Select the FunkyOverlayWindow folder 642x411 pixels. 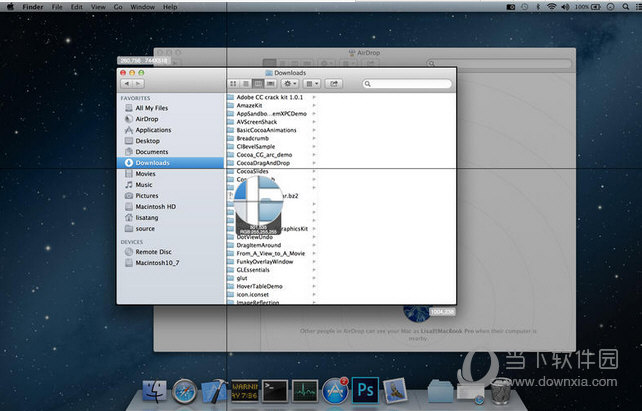click(x=264, y=262)
